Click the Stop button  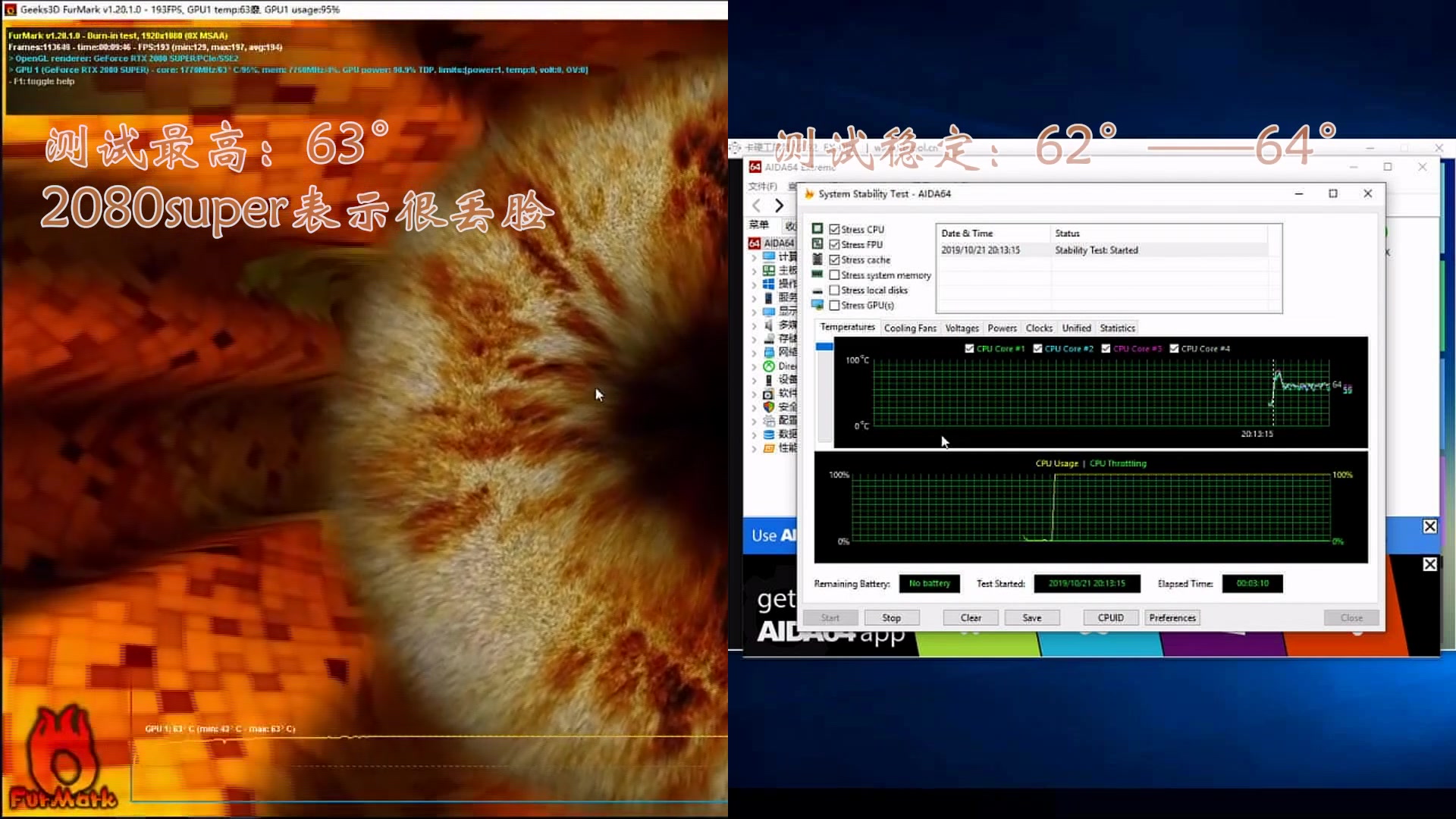891,618
